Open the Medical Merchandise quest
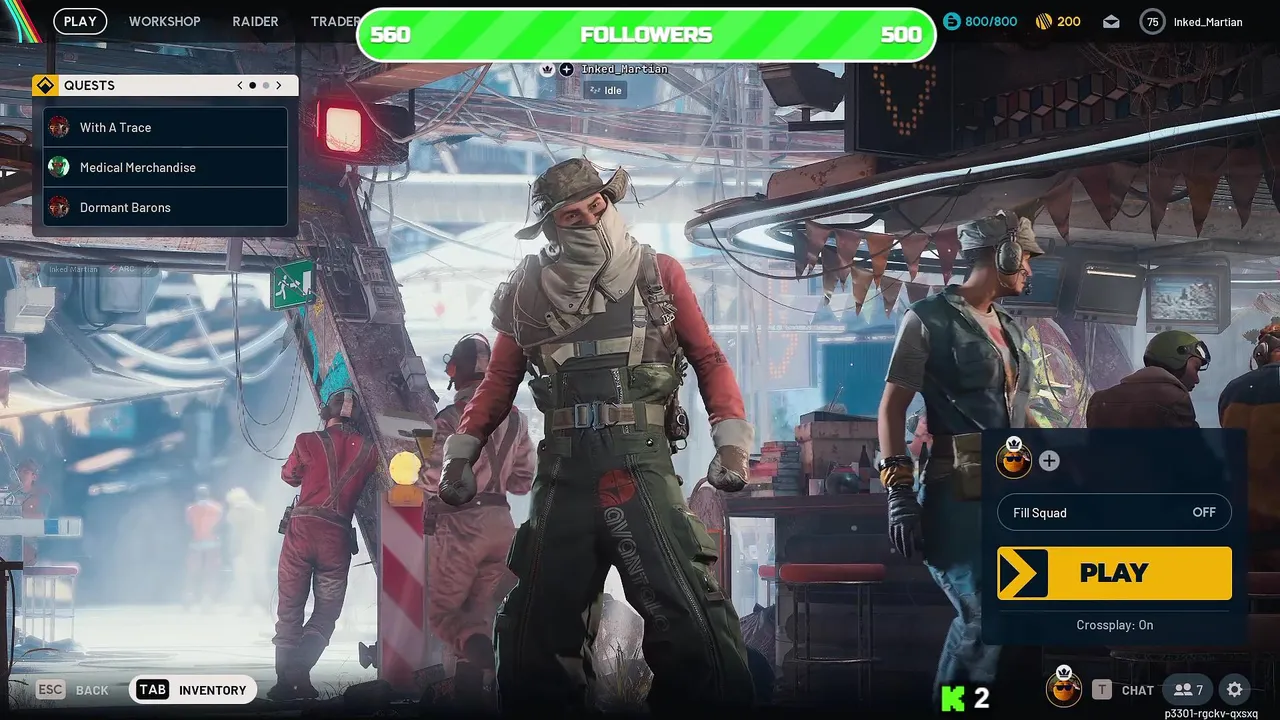Viewport: 1280px width, 720px height. click(166, 167)
